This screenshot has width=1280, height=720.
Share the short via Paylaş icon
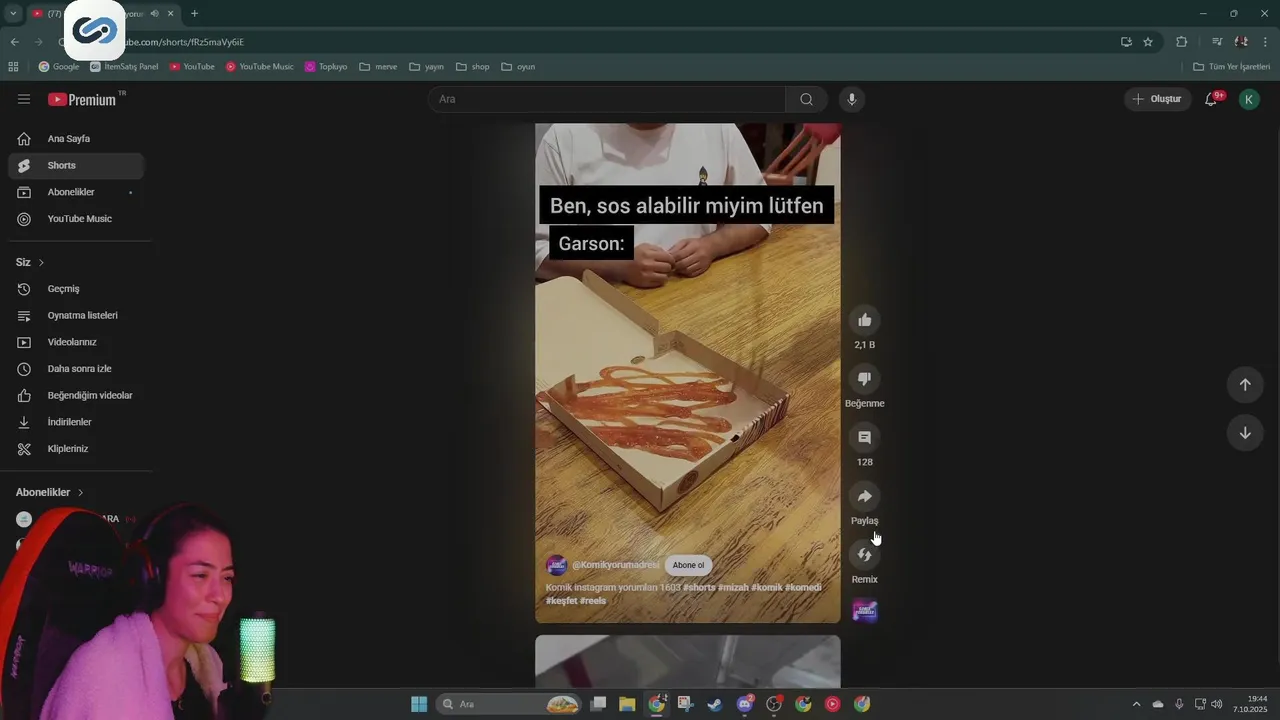click(x=865, y=496)
